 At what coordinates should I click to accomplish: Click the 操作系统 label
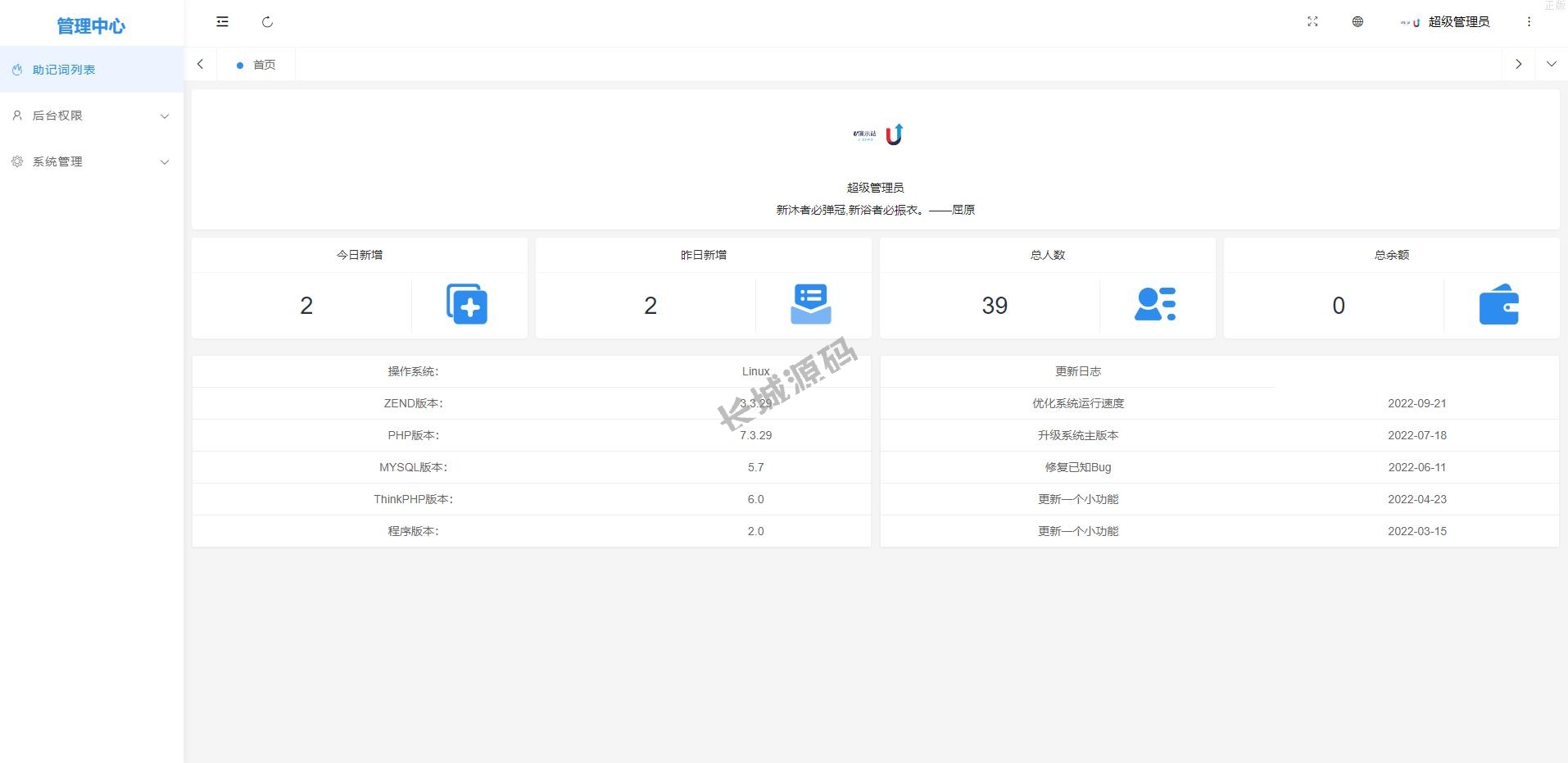tap(413, 371)
